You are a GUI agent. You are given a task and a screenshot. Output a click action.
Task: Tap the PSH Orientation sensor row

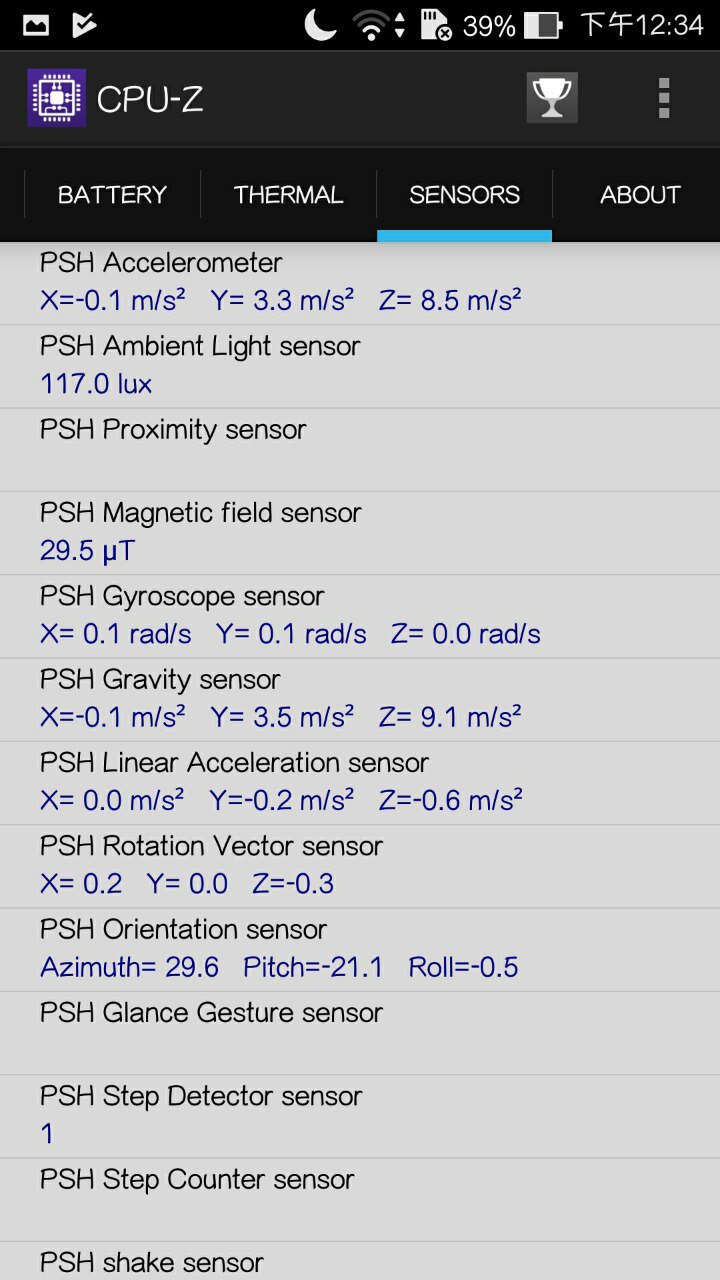360,949
